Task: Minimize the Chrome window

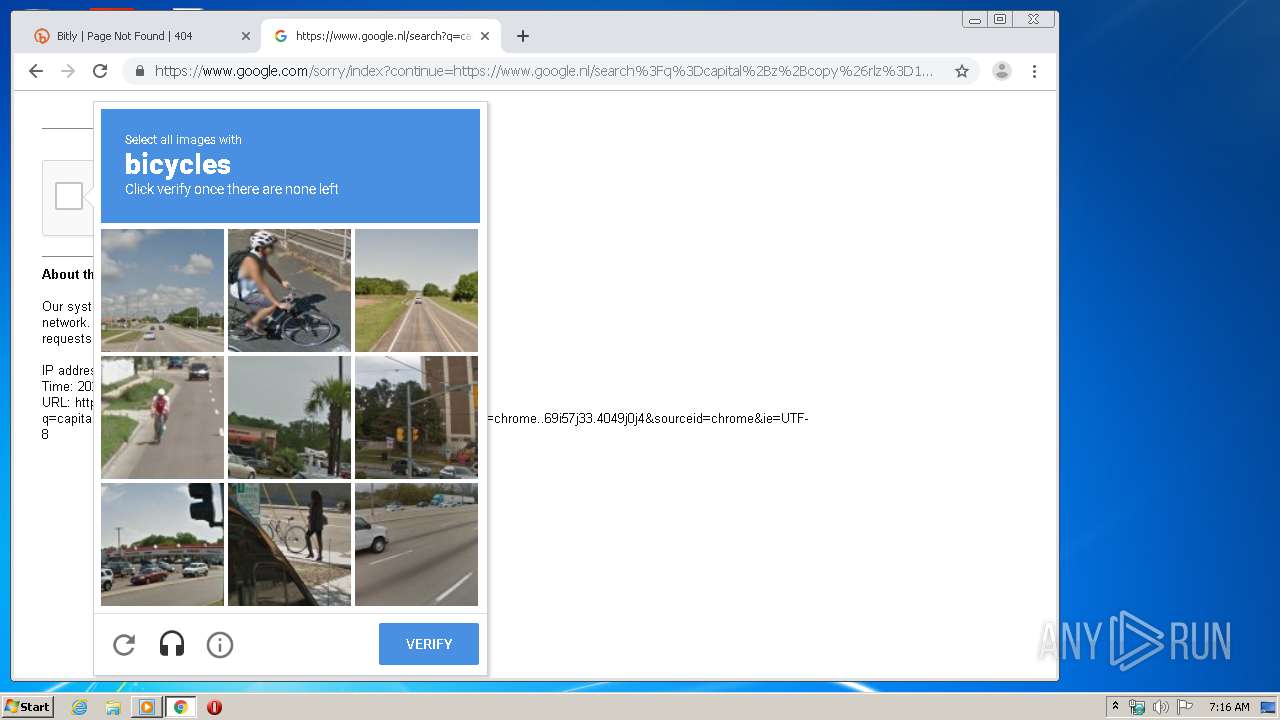Action: pyautogui.click(x=975, y=19)
